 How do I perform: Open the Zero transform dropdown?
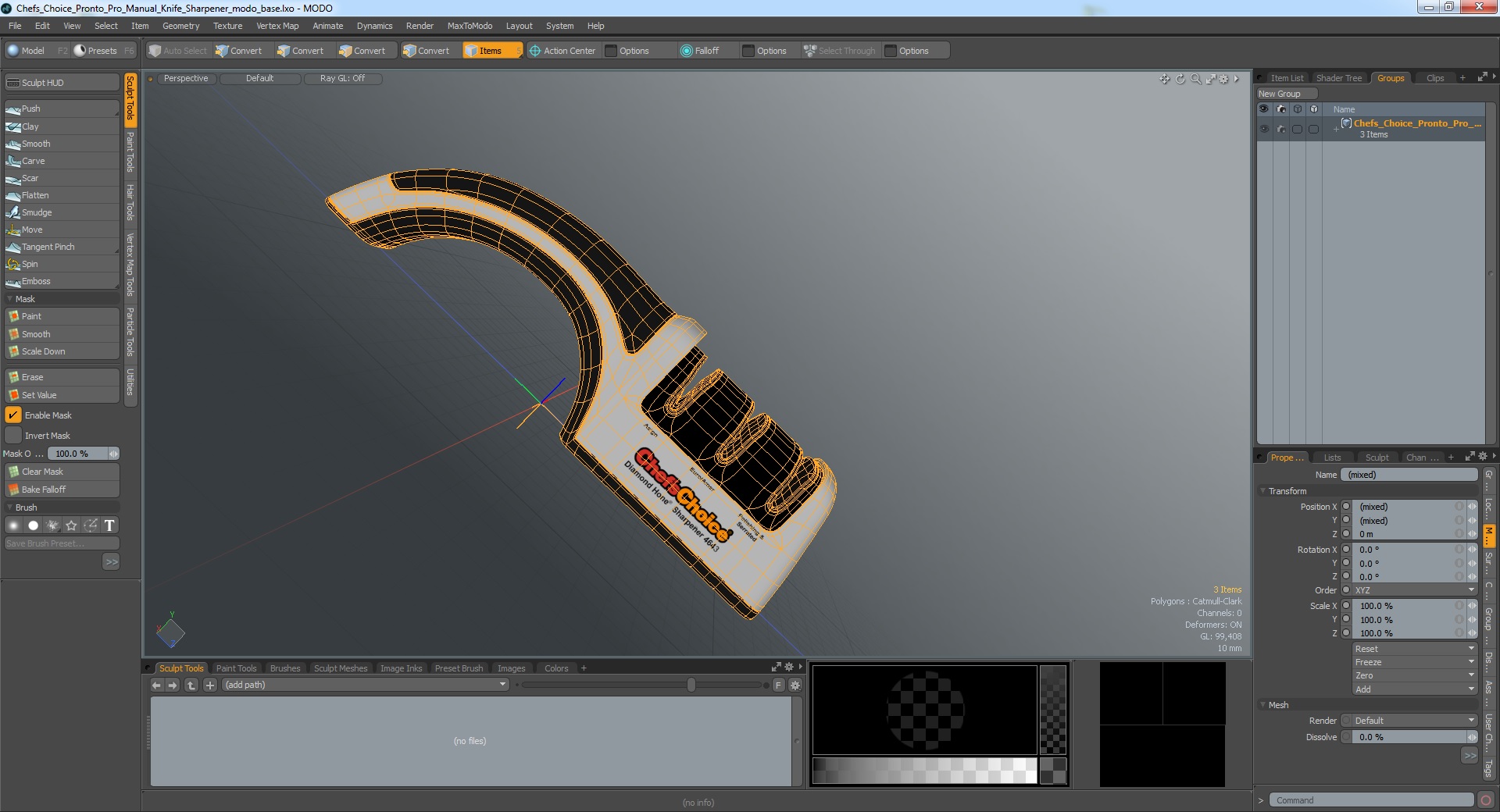click(x=1414, y=675)
